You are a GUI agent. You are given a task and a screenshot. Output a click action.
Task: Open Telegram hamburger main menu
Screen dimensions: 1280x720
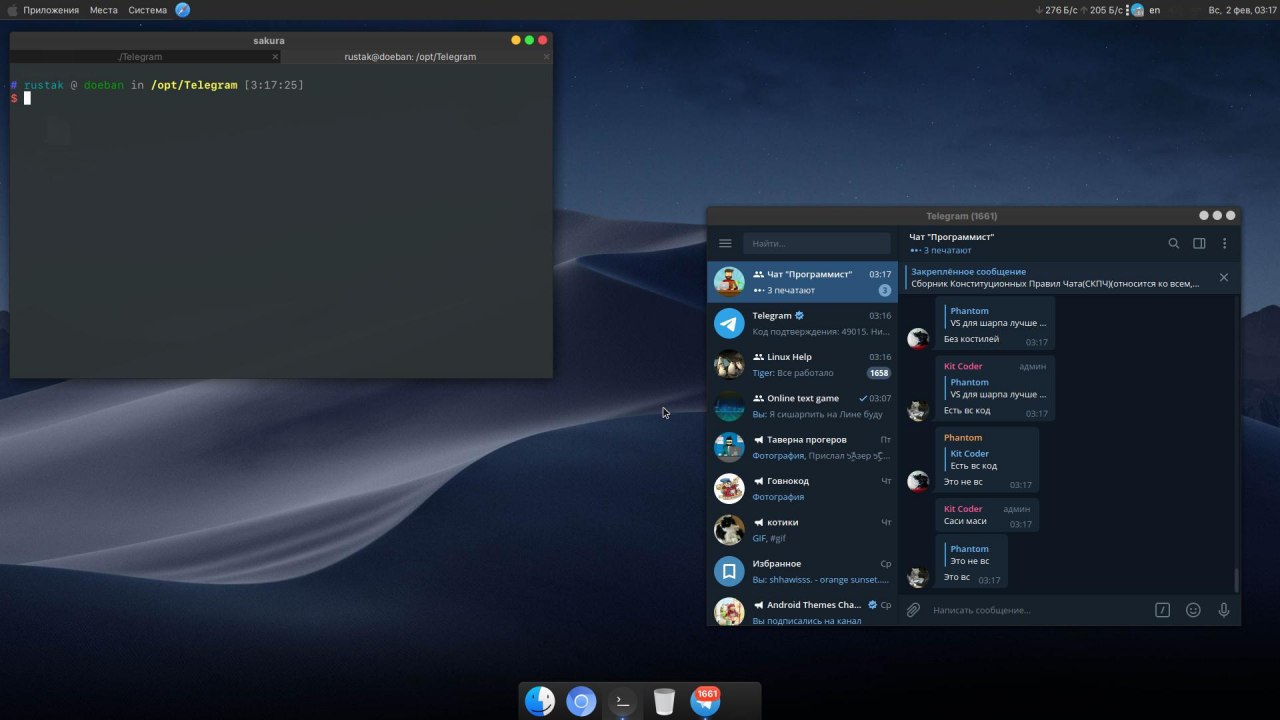(725, 243)
